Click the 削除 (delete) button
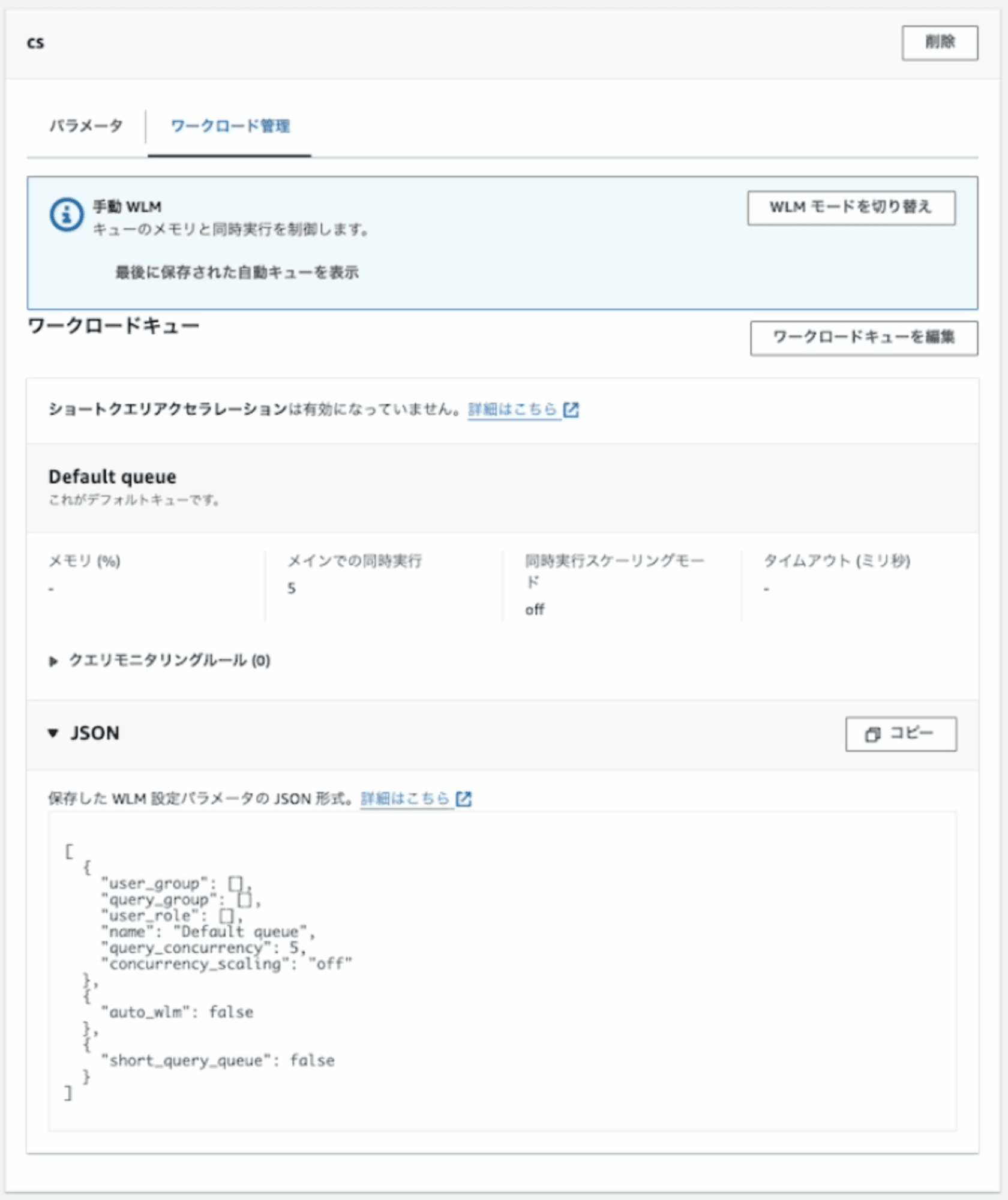The height and width of the screenshot is (1200, 1008). (x=940, y=43)
